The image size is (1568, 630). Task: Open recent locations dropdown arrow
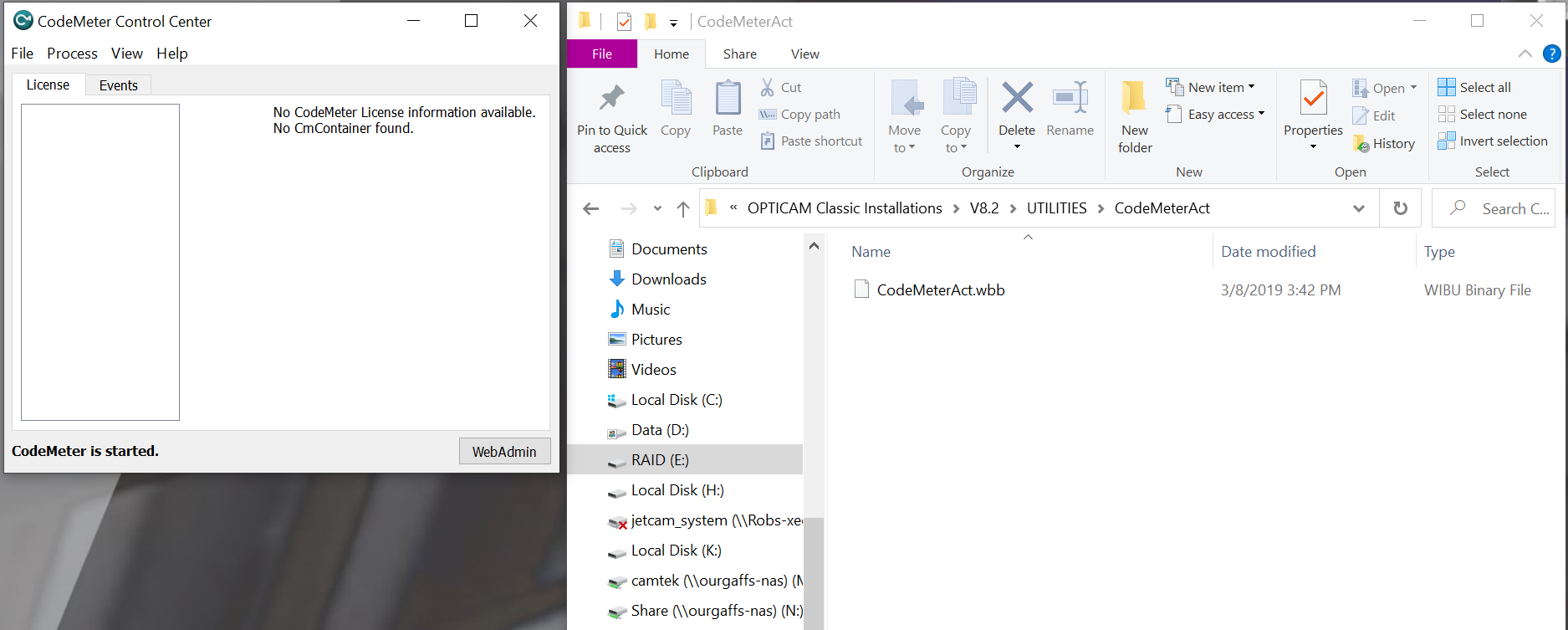(657, 208)
